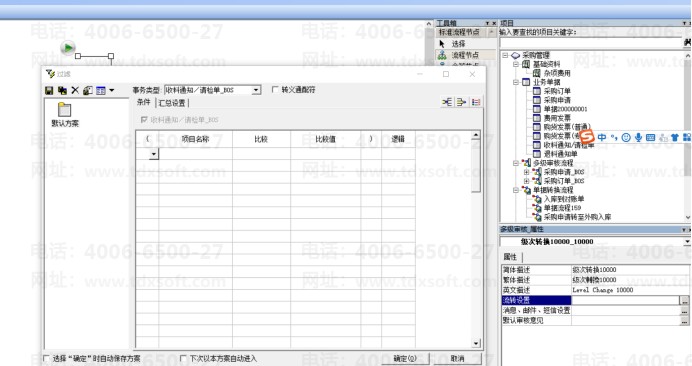Click the project tree scrollbar down arrow

click(x=688, y=217)
